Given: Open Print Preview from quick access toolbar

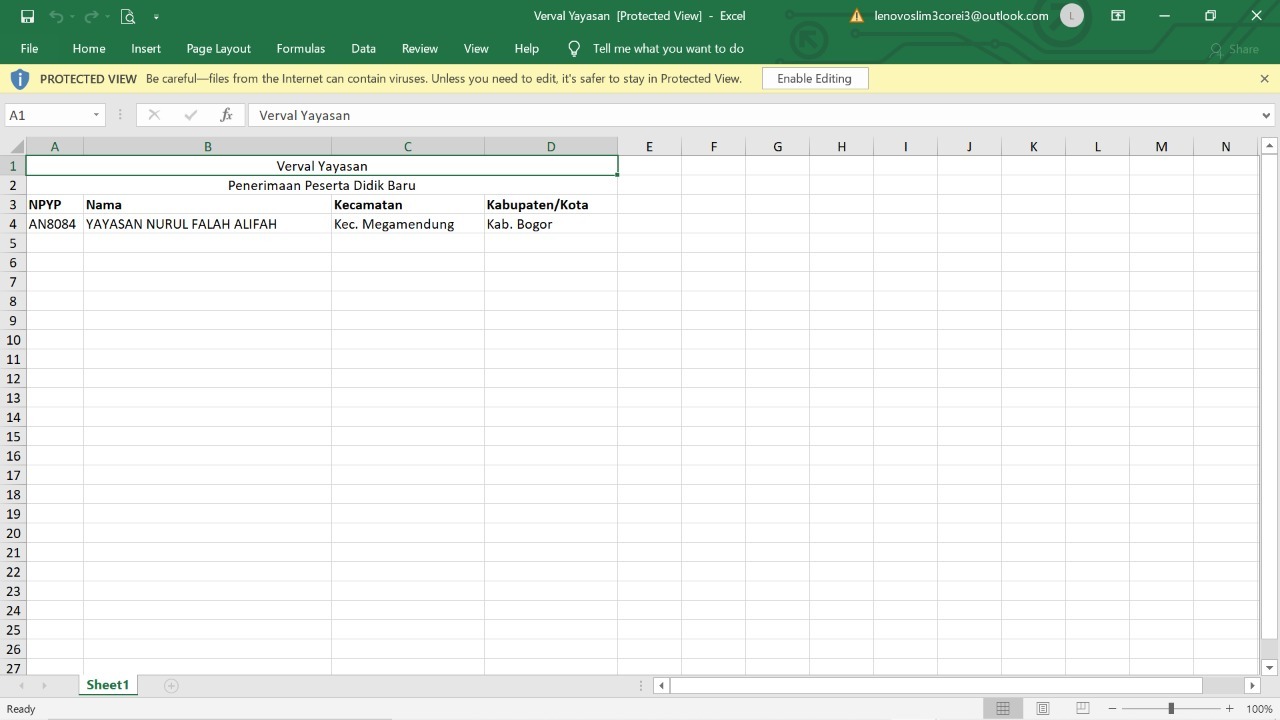Looking at the screenshot, I should (127, 16).
